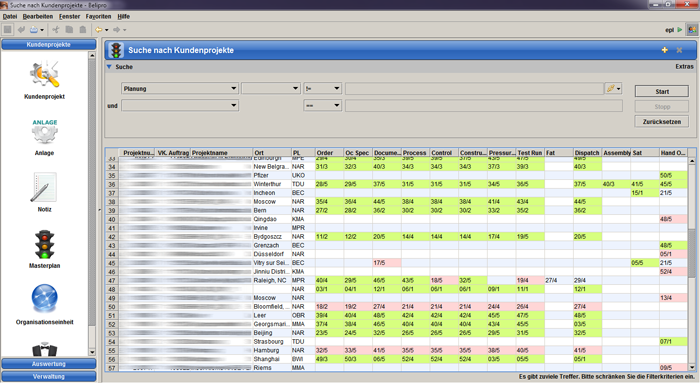
Task: Click the tuxedo icon at sidebar bottom
Action: [44, 349]
